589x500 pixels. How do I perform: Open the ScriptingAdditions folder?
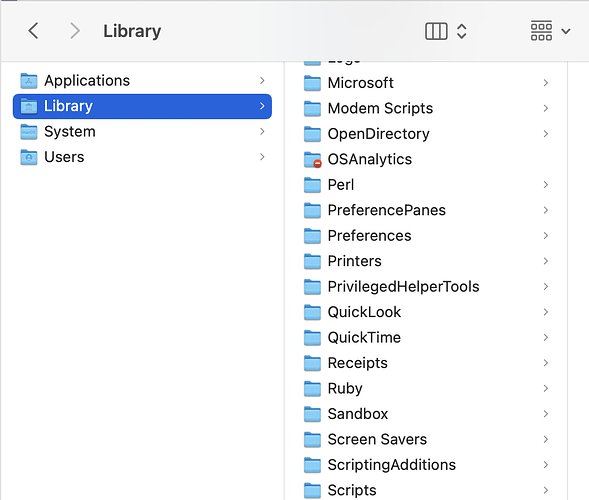pyautogui.click(x=427, y=465)
